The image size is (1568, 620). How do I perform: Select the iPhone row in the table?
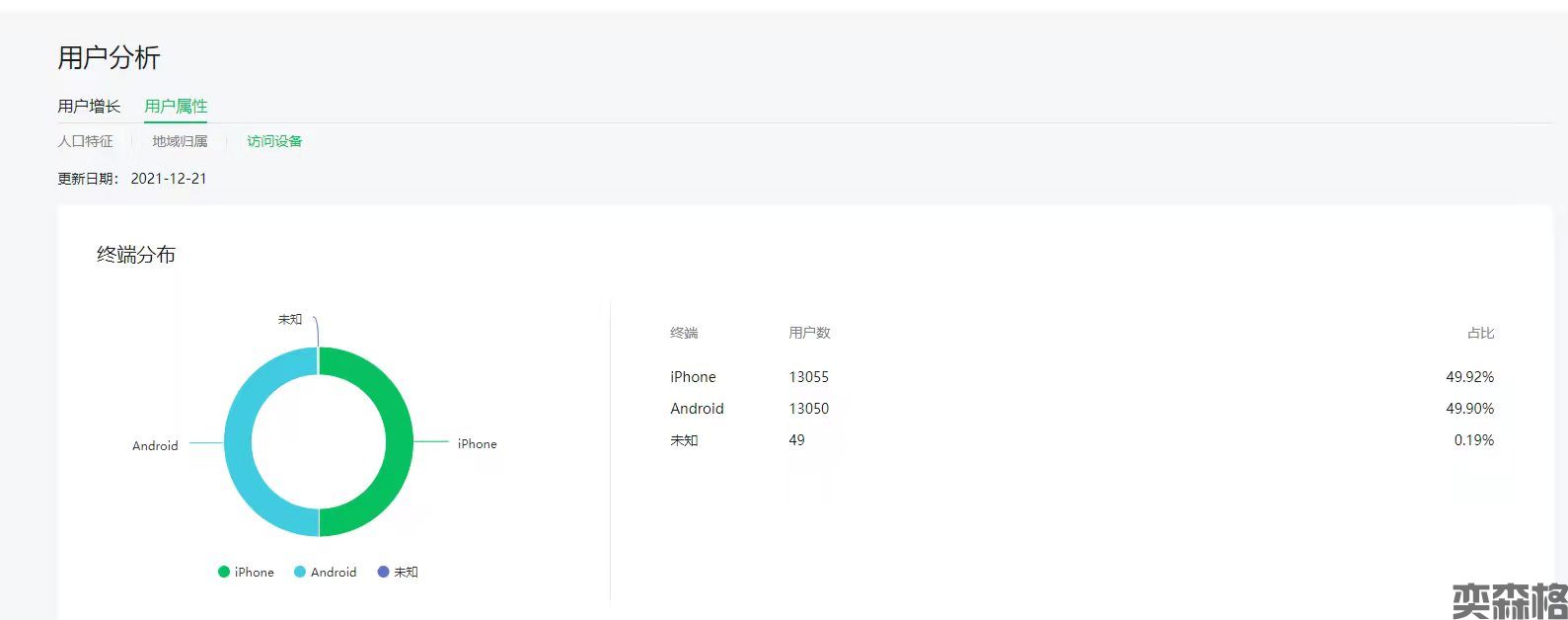693,377
